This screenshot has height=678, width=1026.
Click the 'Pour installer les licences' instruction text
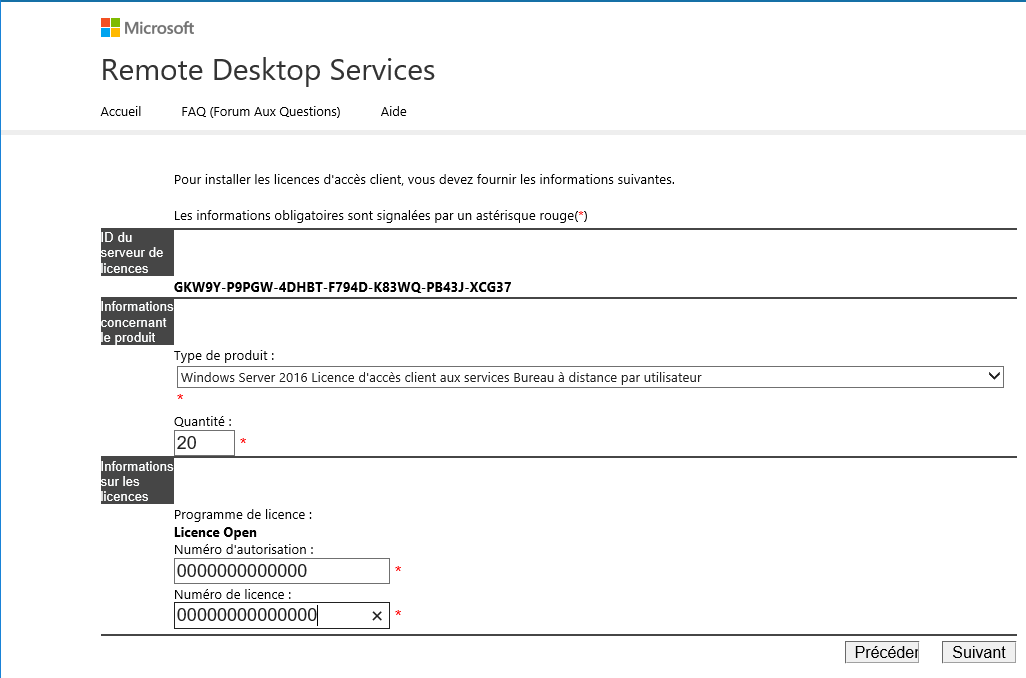tap(424, 179)
